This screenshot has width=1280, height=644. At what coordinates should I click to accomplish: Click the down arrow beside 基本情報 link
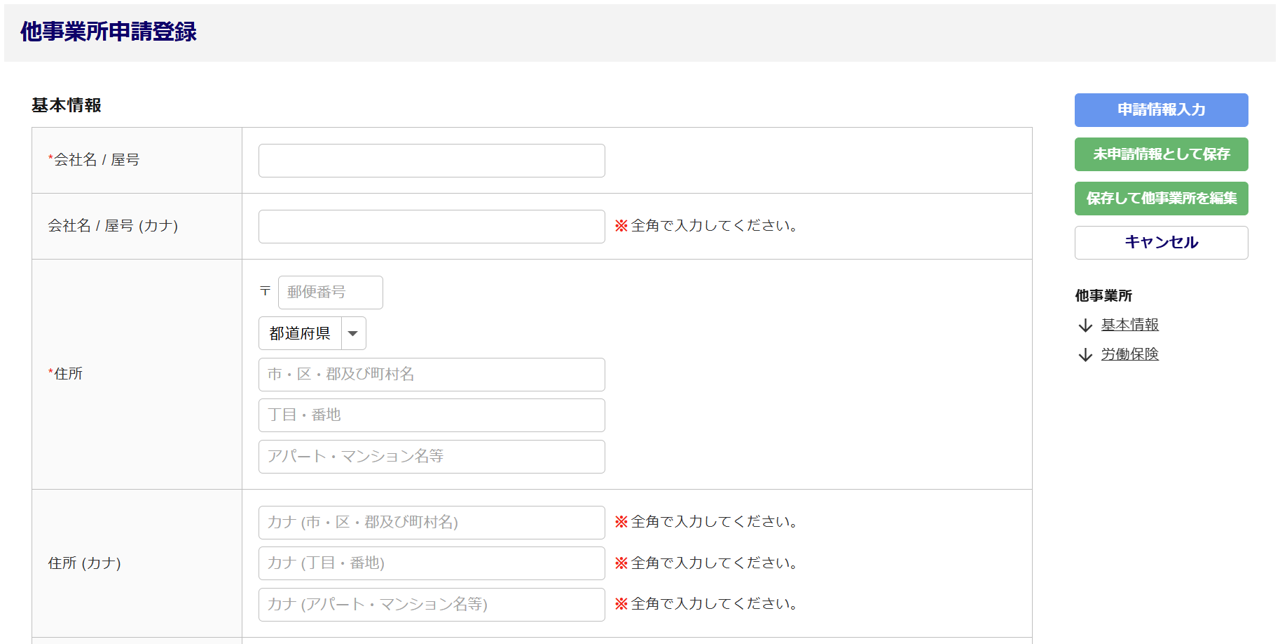(1085, 326)
